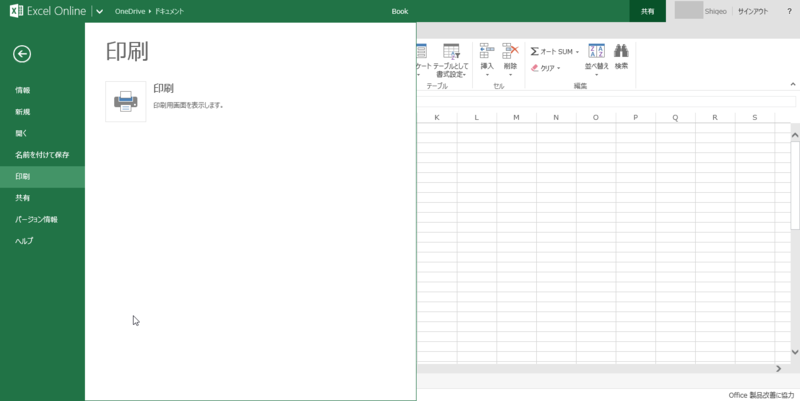Click the vertical scrollbar up arrow
The height and width of the screenshot is (401, 800).
pos(795,135)
